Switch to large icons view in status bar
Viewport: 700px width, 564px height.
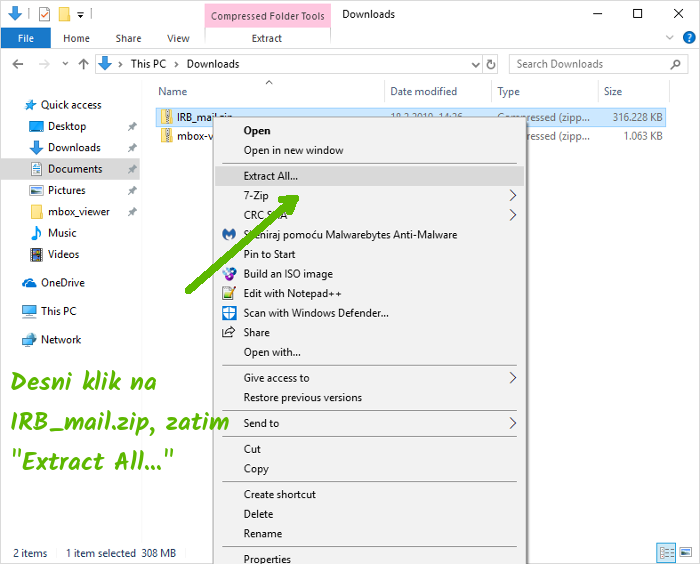click(684, 552)
